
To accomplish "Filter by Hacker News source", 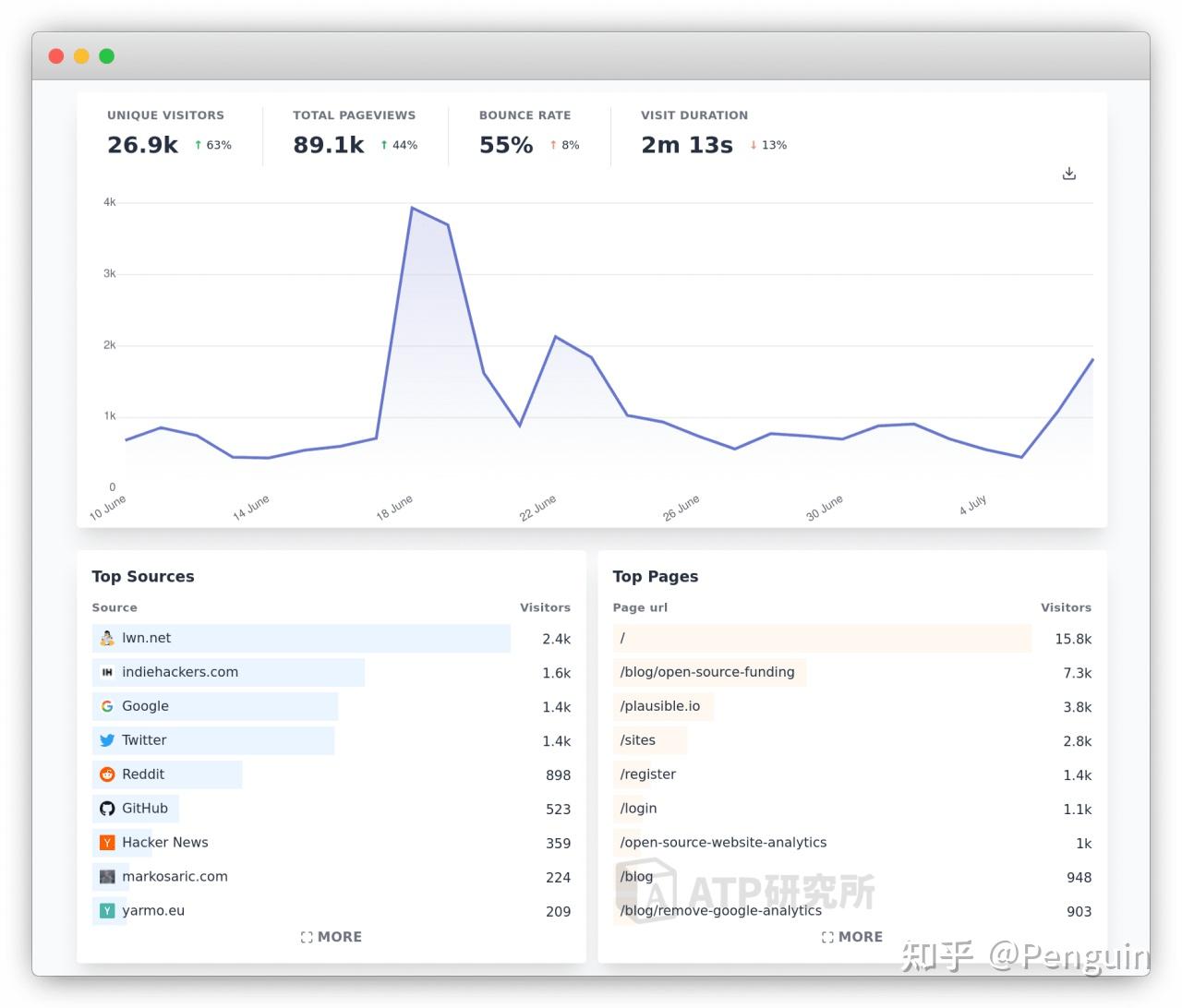I will (x=332, y=843).
